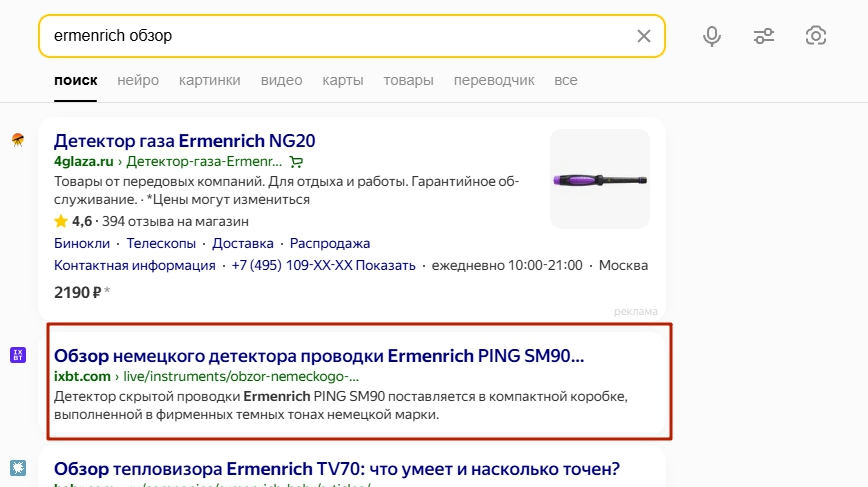Open the 'Распродажа' sitelink
The width and height of the screenshot is (868, 487).
330,244
